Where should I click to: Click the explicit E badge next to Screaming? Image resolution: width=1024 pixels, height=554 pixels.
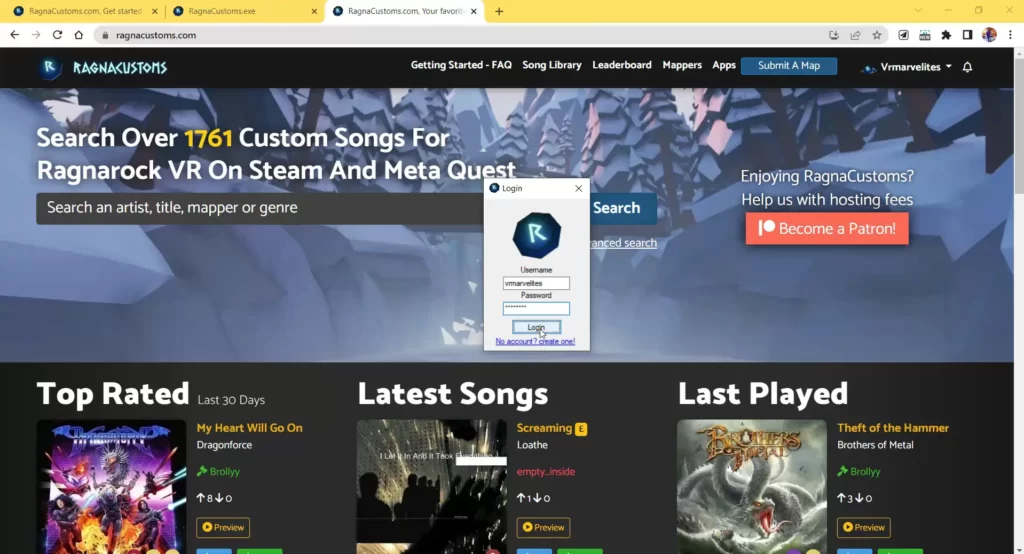point(581,429)
